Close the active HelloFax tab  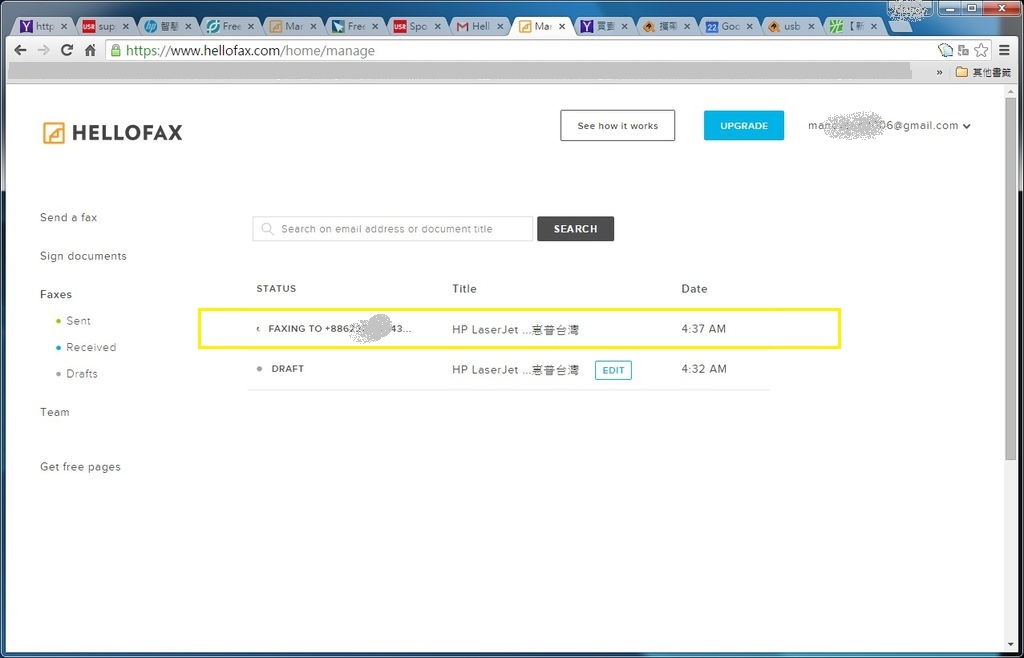coord(562,27)
